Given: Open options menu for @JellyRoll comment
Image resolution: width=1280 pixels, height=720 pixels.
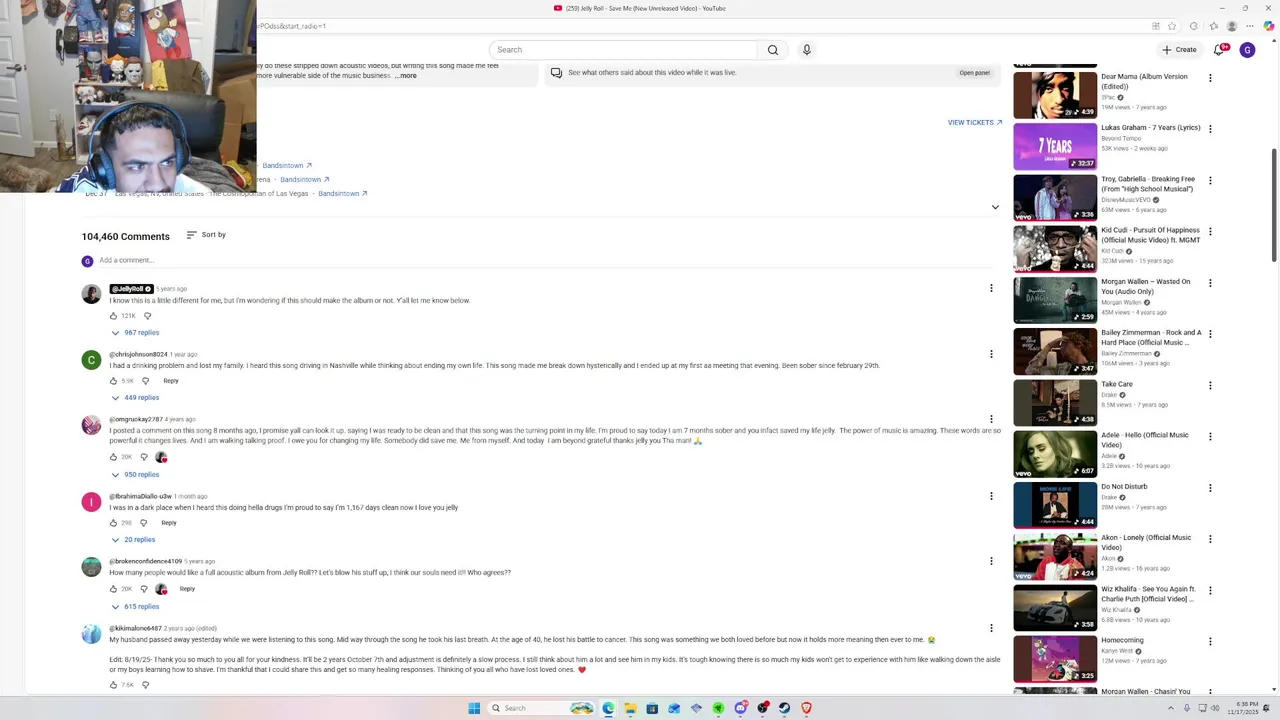Looking at the screenshot, I should (991, 288).
